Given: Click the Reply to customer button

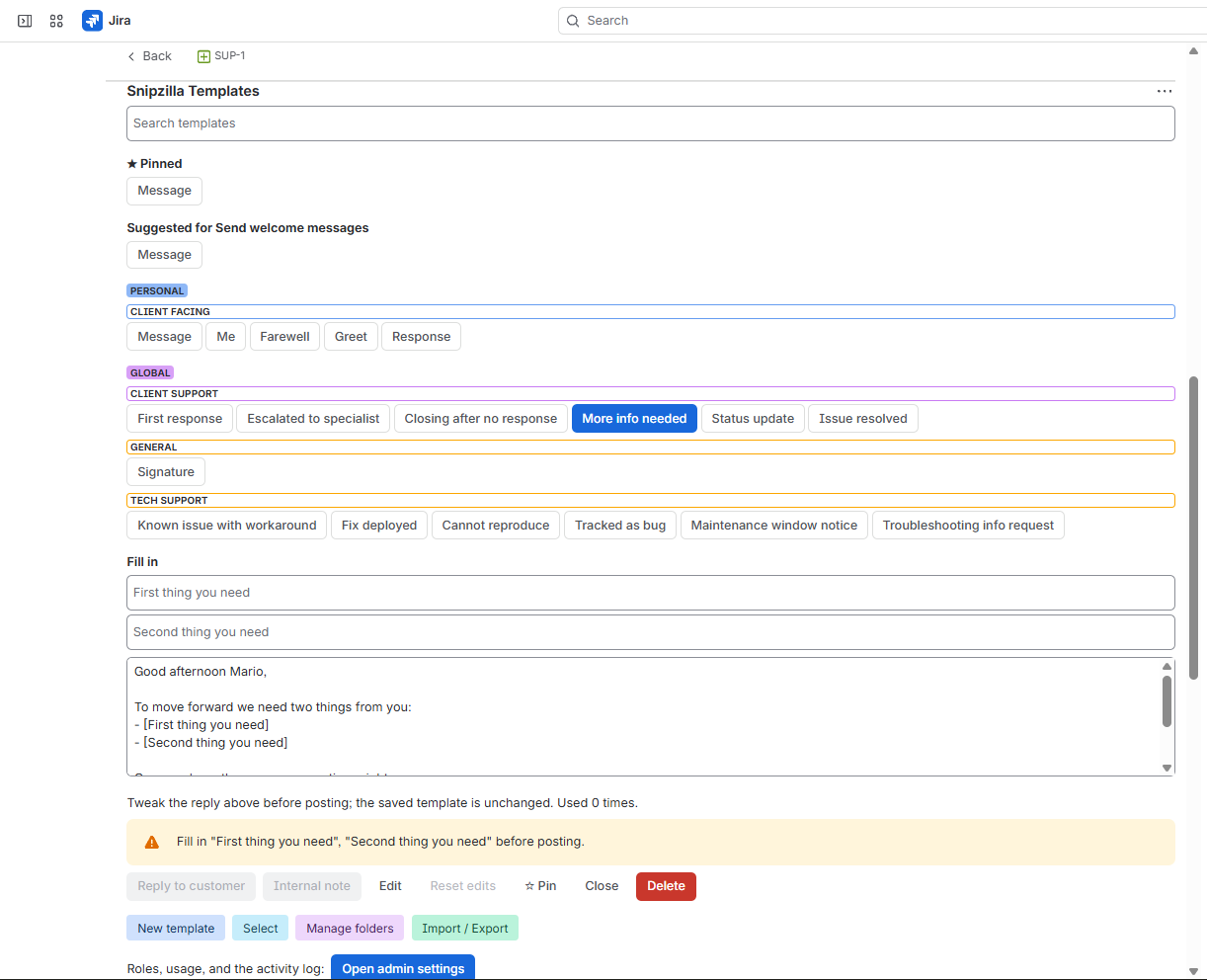Looking at the screenshot, I should pyautogui.click(x=191, y=886).
